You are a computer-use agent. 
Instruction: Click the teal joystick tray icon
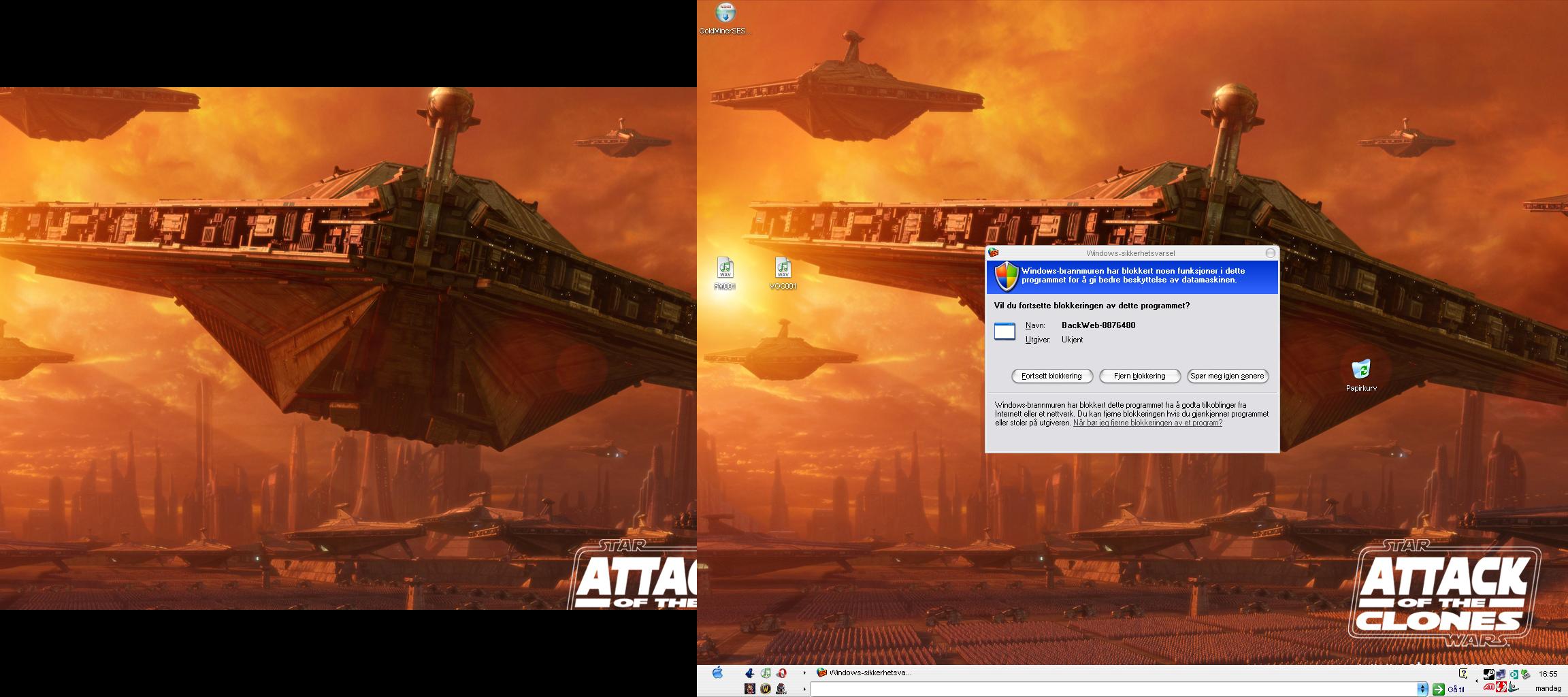coord(1513,687)
